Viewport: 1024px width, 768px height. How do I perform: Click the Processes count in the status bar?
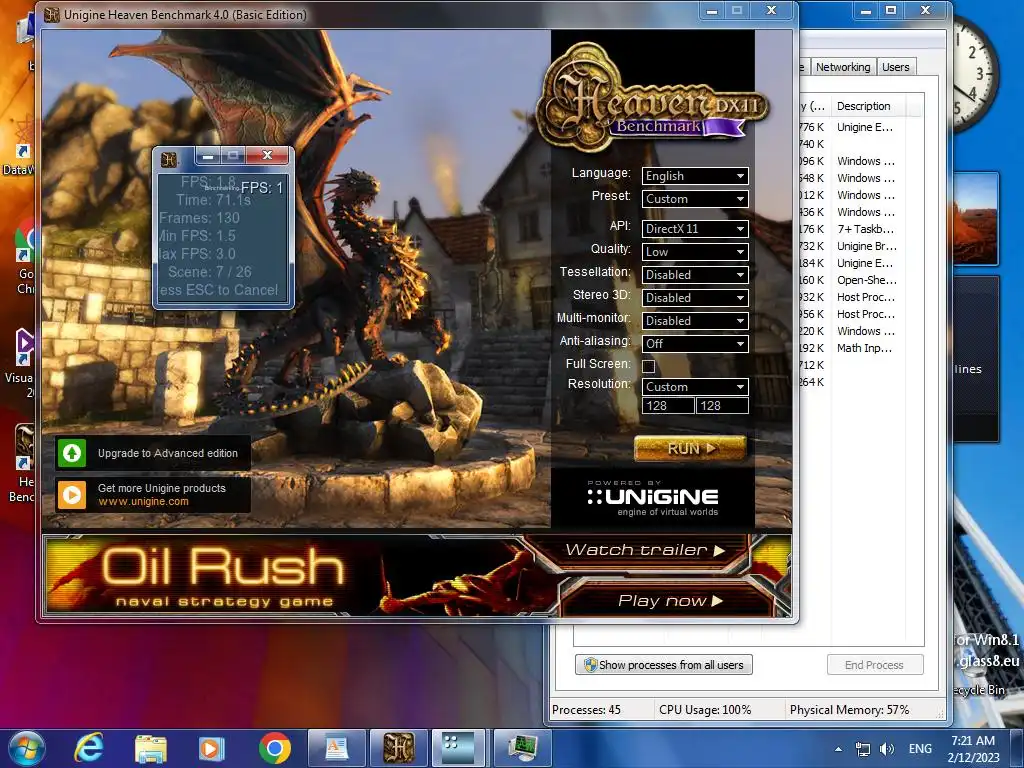coord(586,709)
